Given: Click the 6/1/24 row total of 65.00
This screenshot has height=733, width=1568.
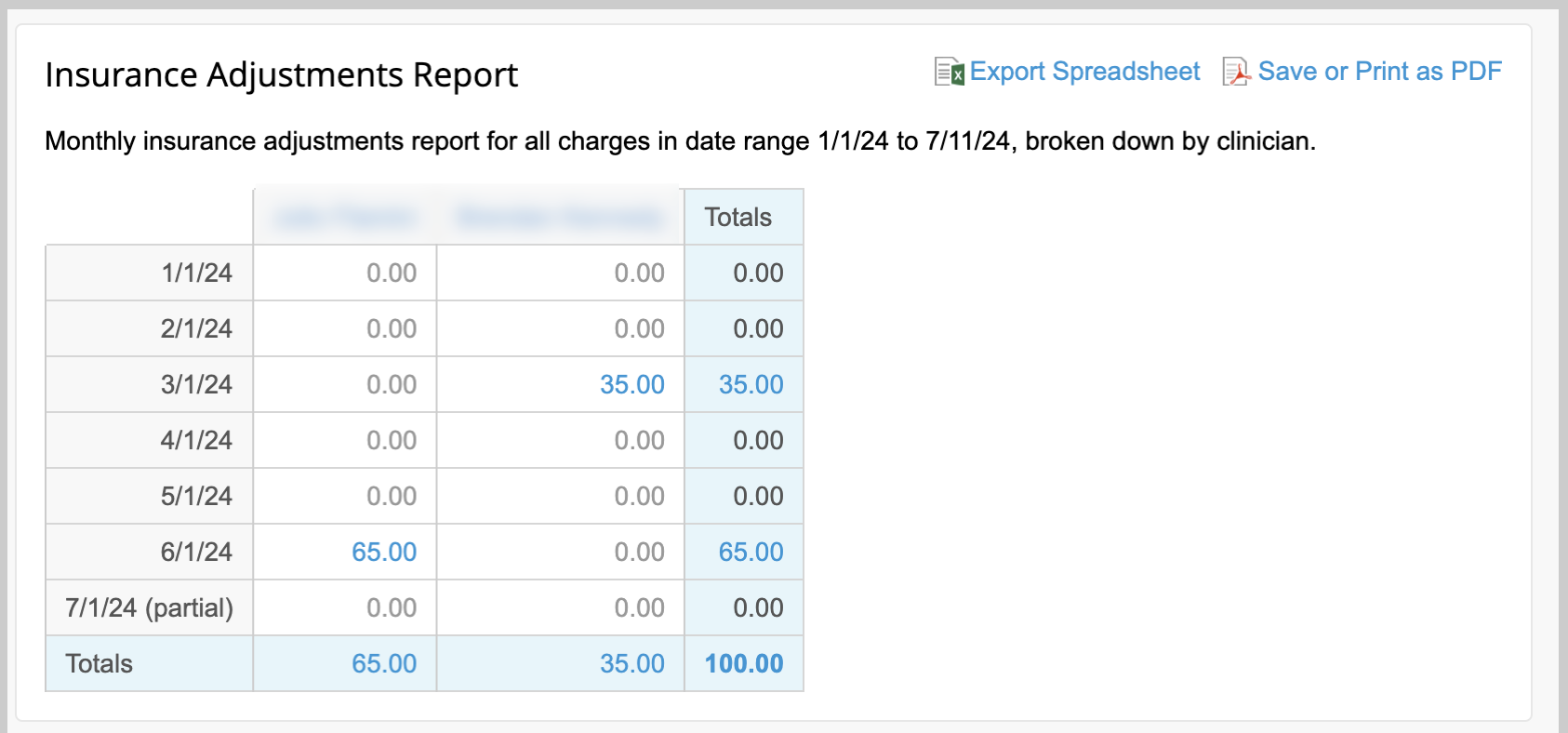Looking at the screenshot, I should click(751, 552).
